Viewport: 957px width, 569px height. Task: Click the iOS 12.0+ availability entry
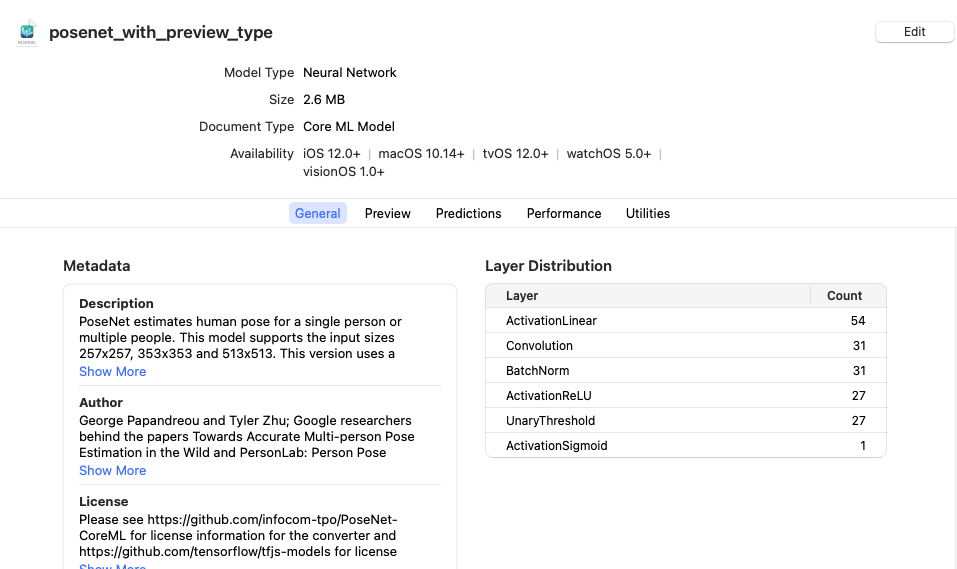(331, 154)
